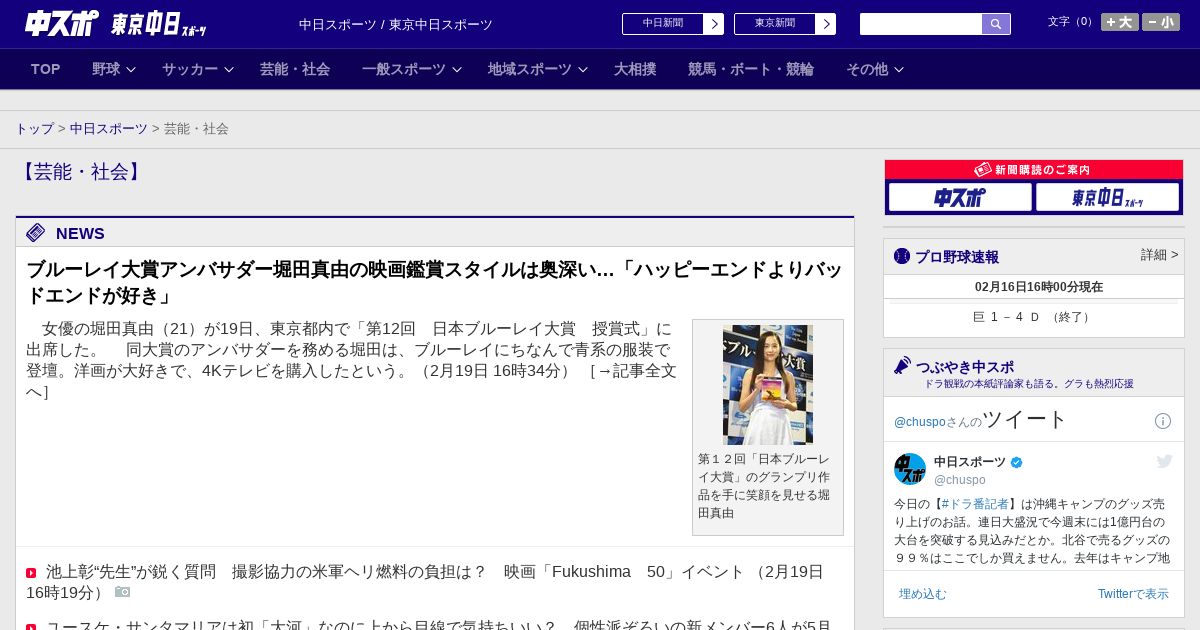Click the red bullet icon beside 池上彰 article

click(31, 573)
